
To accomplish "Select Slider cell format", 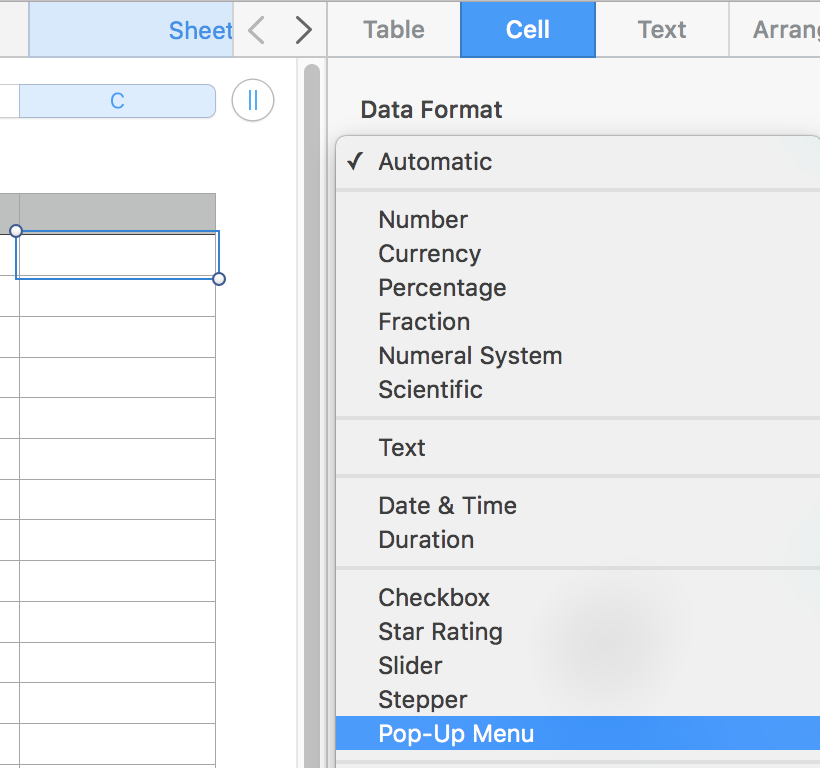I will point(410,666).
